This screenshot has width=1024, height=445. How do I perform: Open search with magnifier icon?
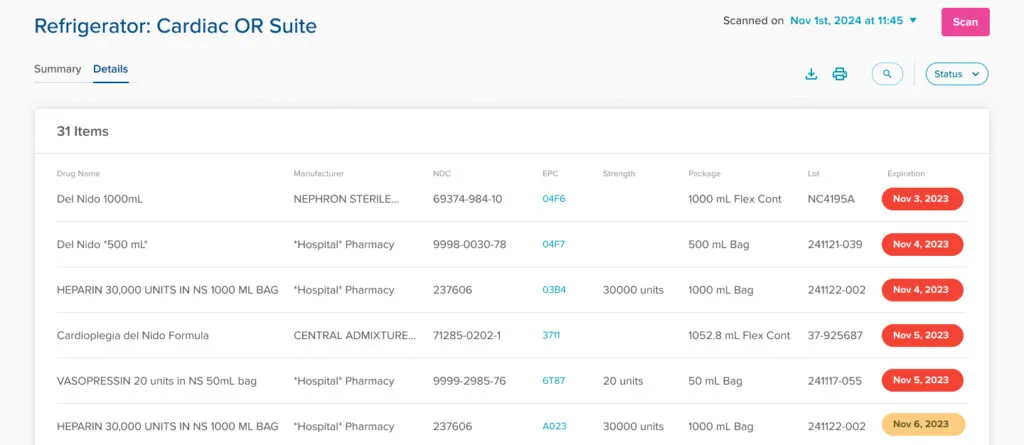(887, 74)
